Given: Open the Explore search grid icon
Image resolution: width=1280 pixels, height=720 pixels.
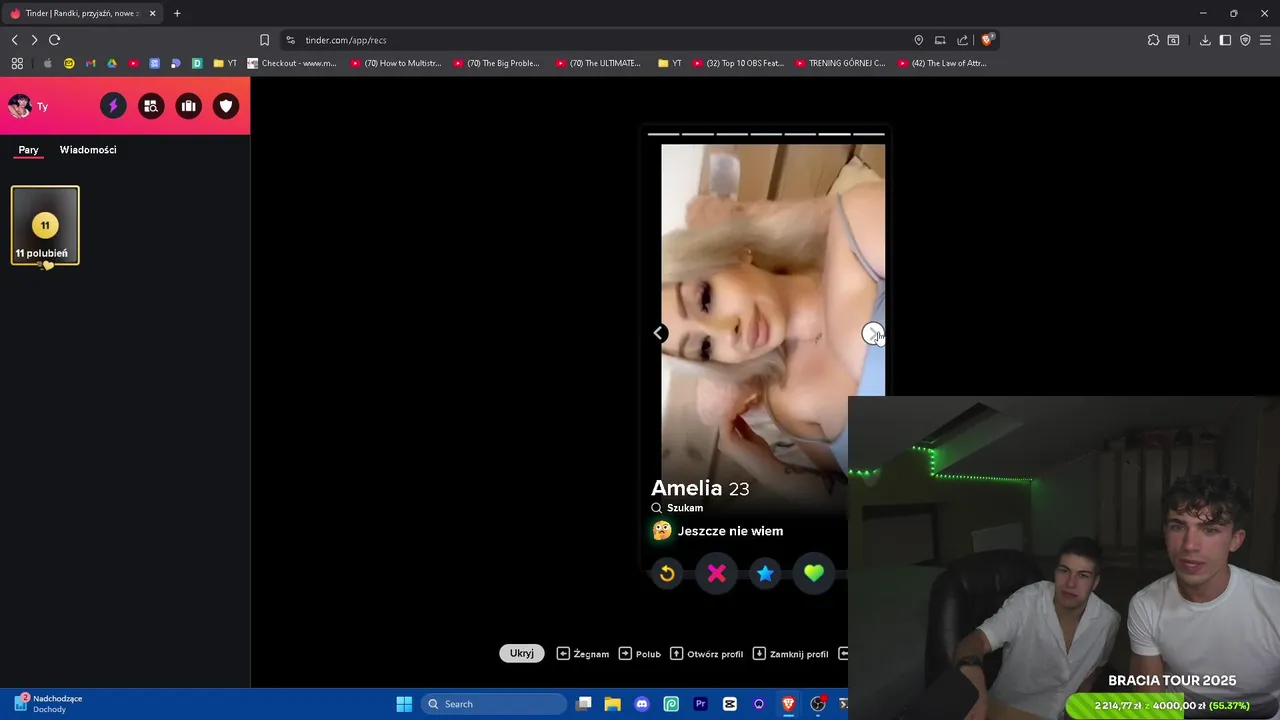Looking at the screenshot, I should (x=151, y=106).
